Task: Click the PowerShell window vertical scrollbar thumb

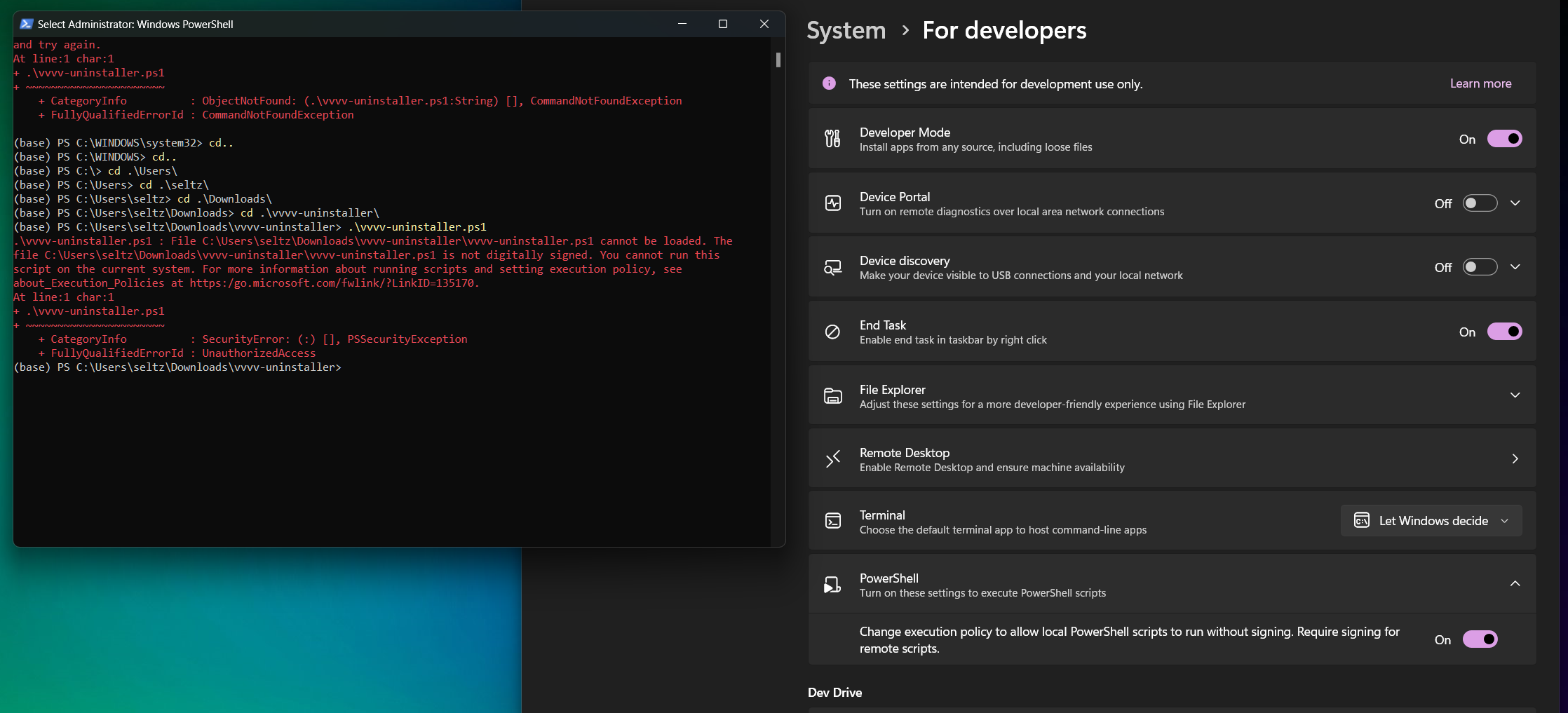Action: pyautogui.click(x=778, y=60)
